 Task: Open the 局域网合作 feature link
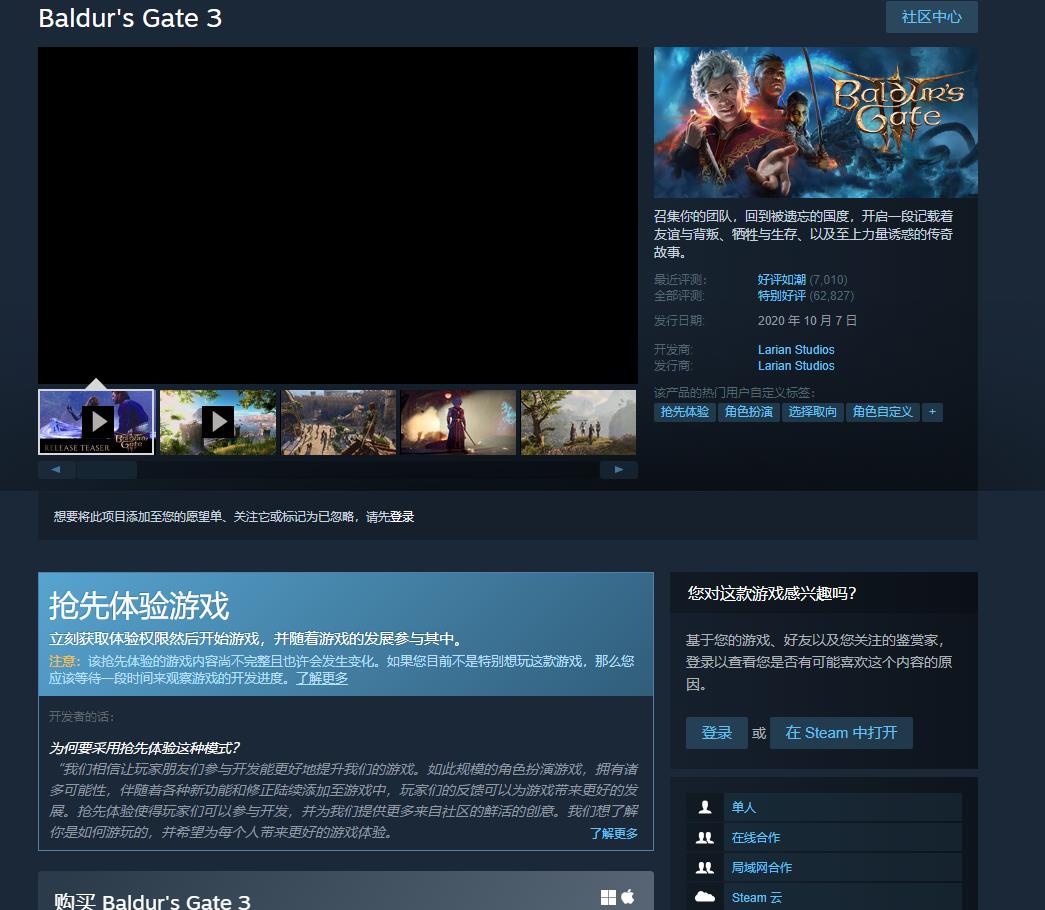click(x=762, y=867)
